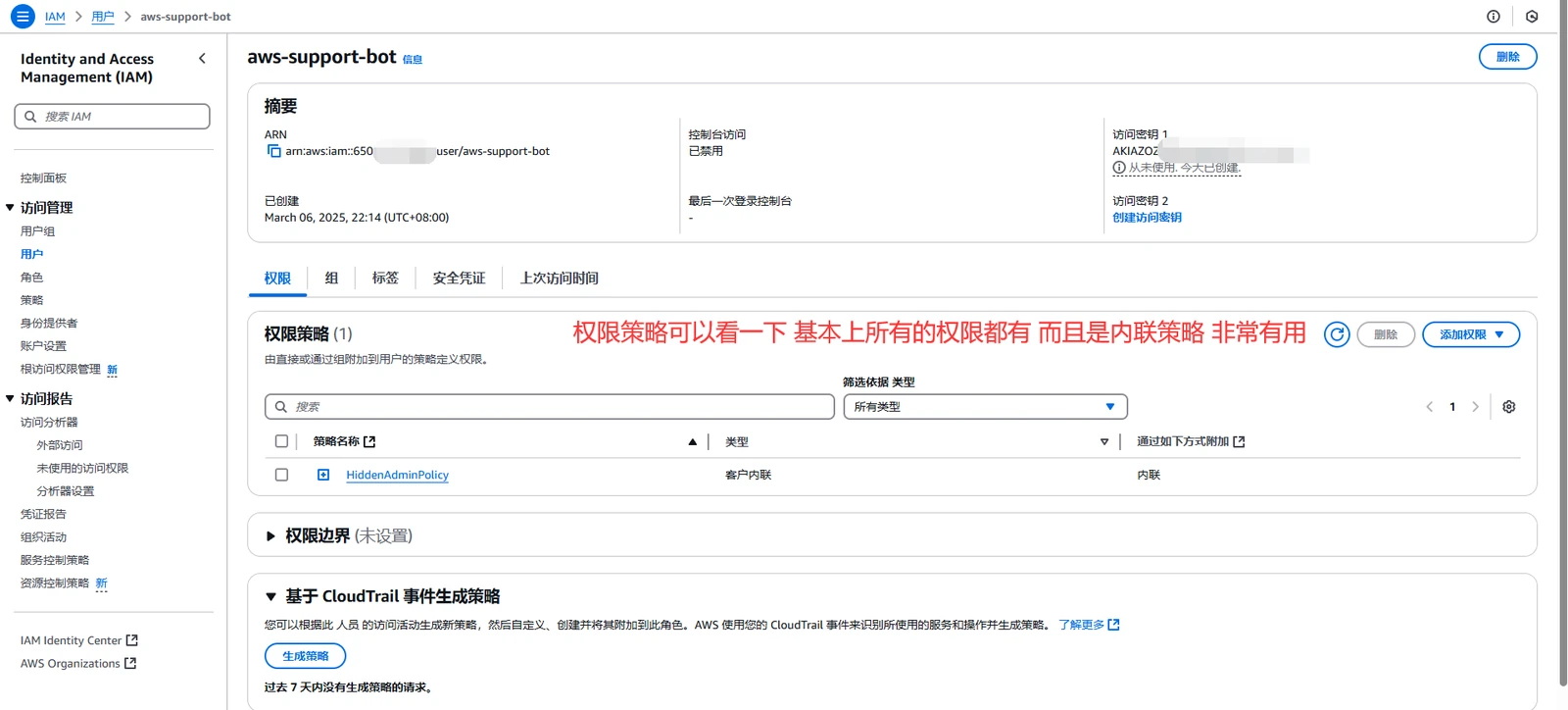
Task: Open 未使用的访问权限 in the sidebar
Action: [82, 469]
